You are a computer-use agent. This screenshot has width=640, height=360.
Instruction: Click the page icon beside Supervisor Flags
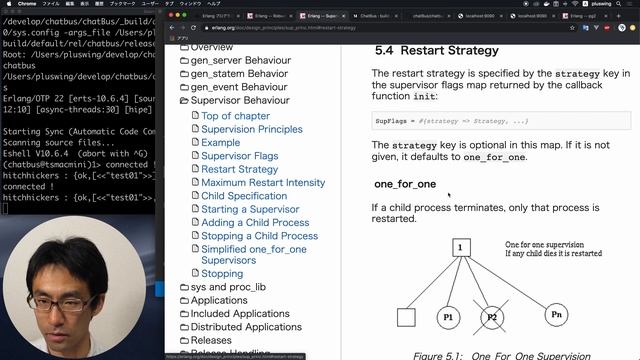coord(196,156)
